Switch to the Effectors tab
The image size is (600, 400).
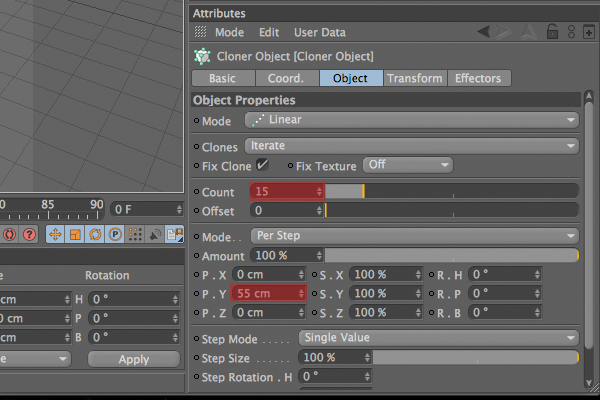point(479,78)
